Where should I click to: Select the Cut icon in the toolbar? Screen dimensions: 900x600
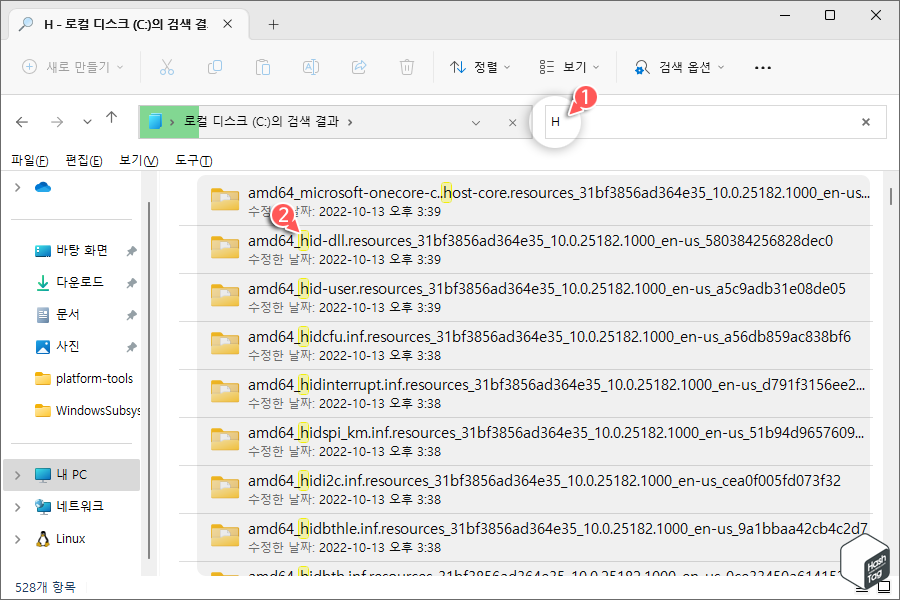[x=167, y=67]
